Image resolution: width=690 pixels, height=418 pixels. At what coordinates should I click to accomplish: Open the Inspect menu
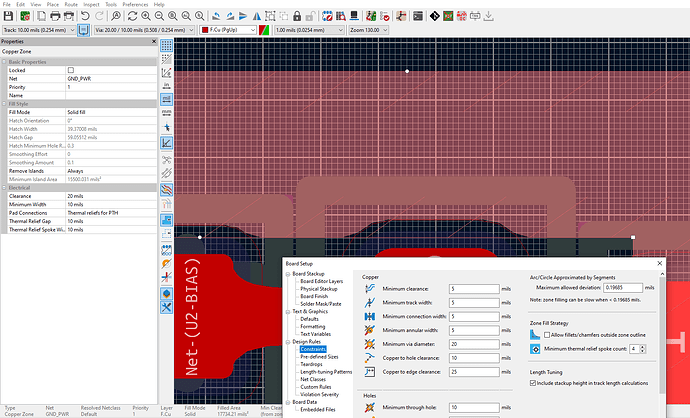tap(92, 4)
